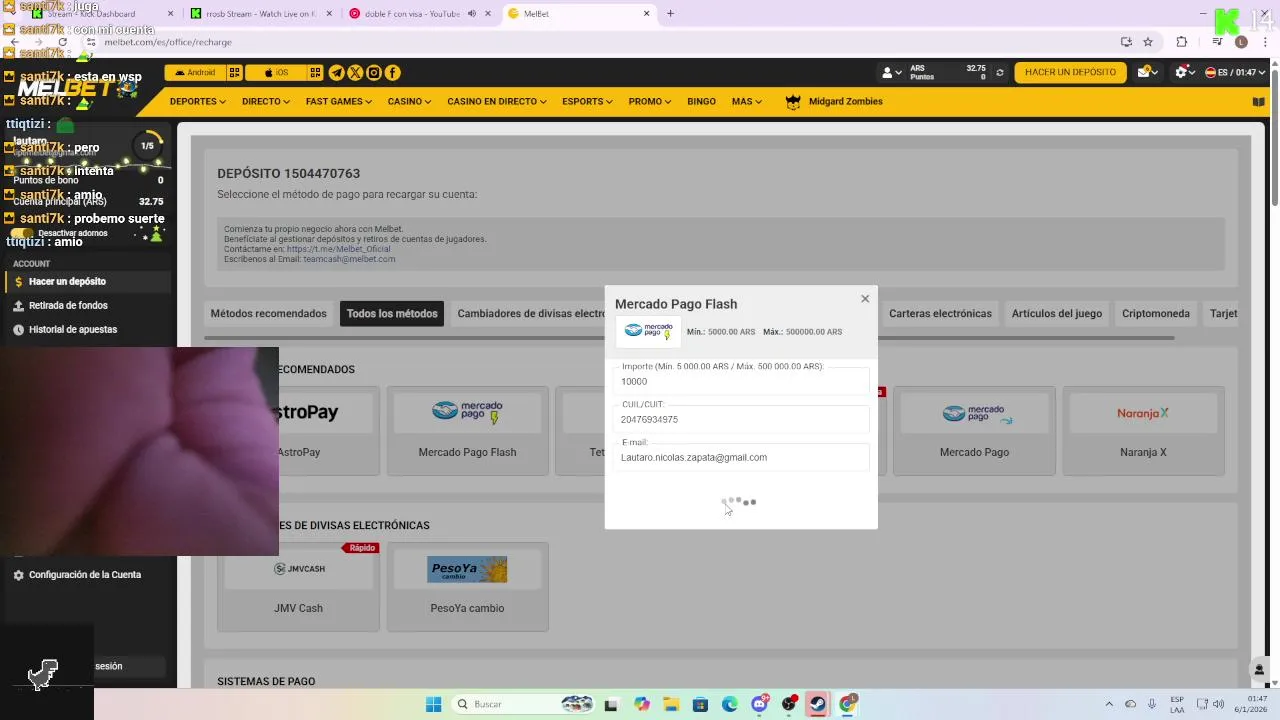Expand CASINO menu

409,102
